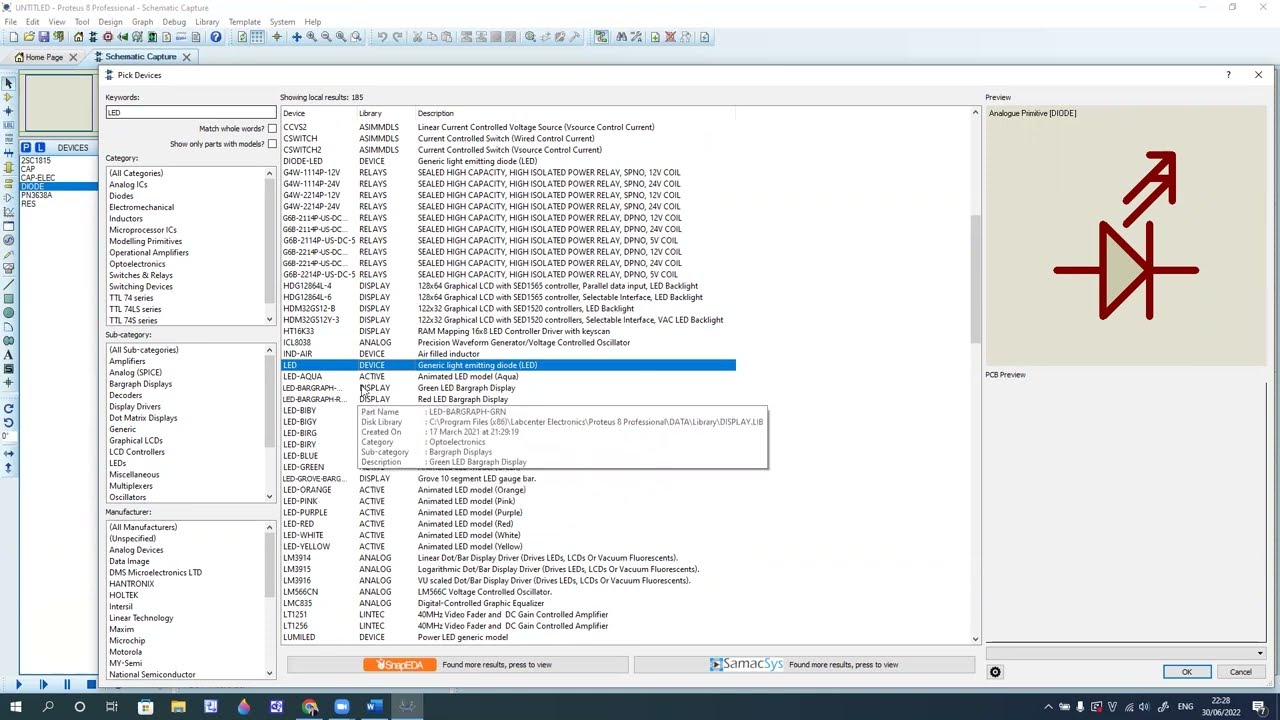Click the New Project toolbar icon
This screenshot has height=720, width=1280.
pos(13,37)
